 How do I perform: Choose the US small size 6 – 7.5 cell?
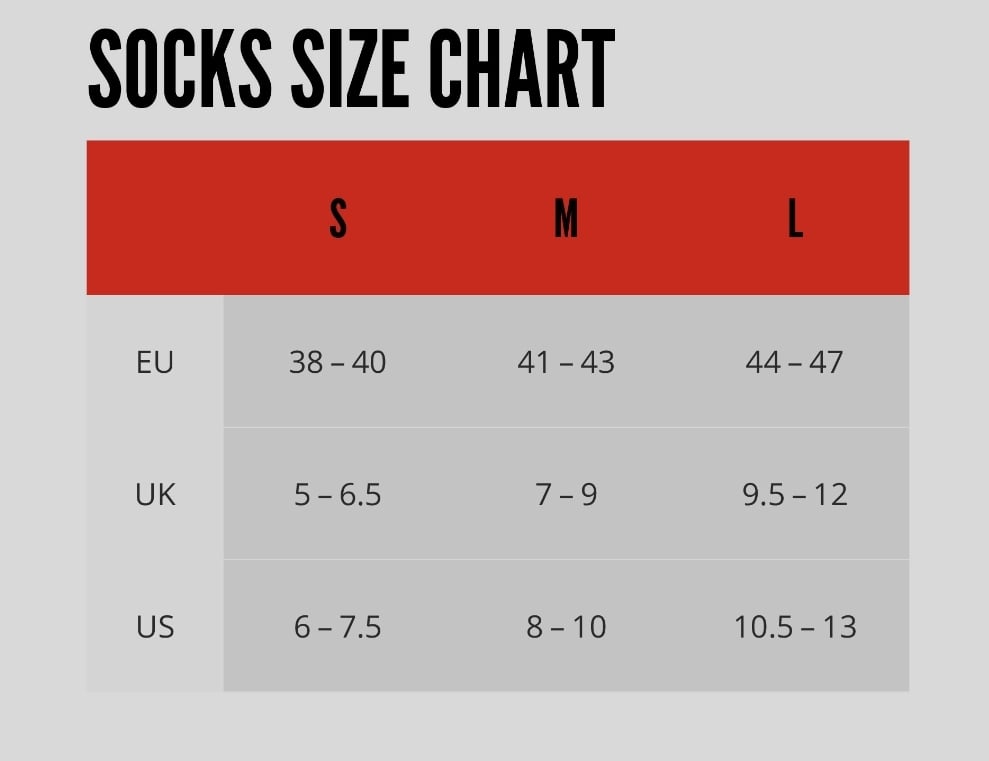point(338,627)
